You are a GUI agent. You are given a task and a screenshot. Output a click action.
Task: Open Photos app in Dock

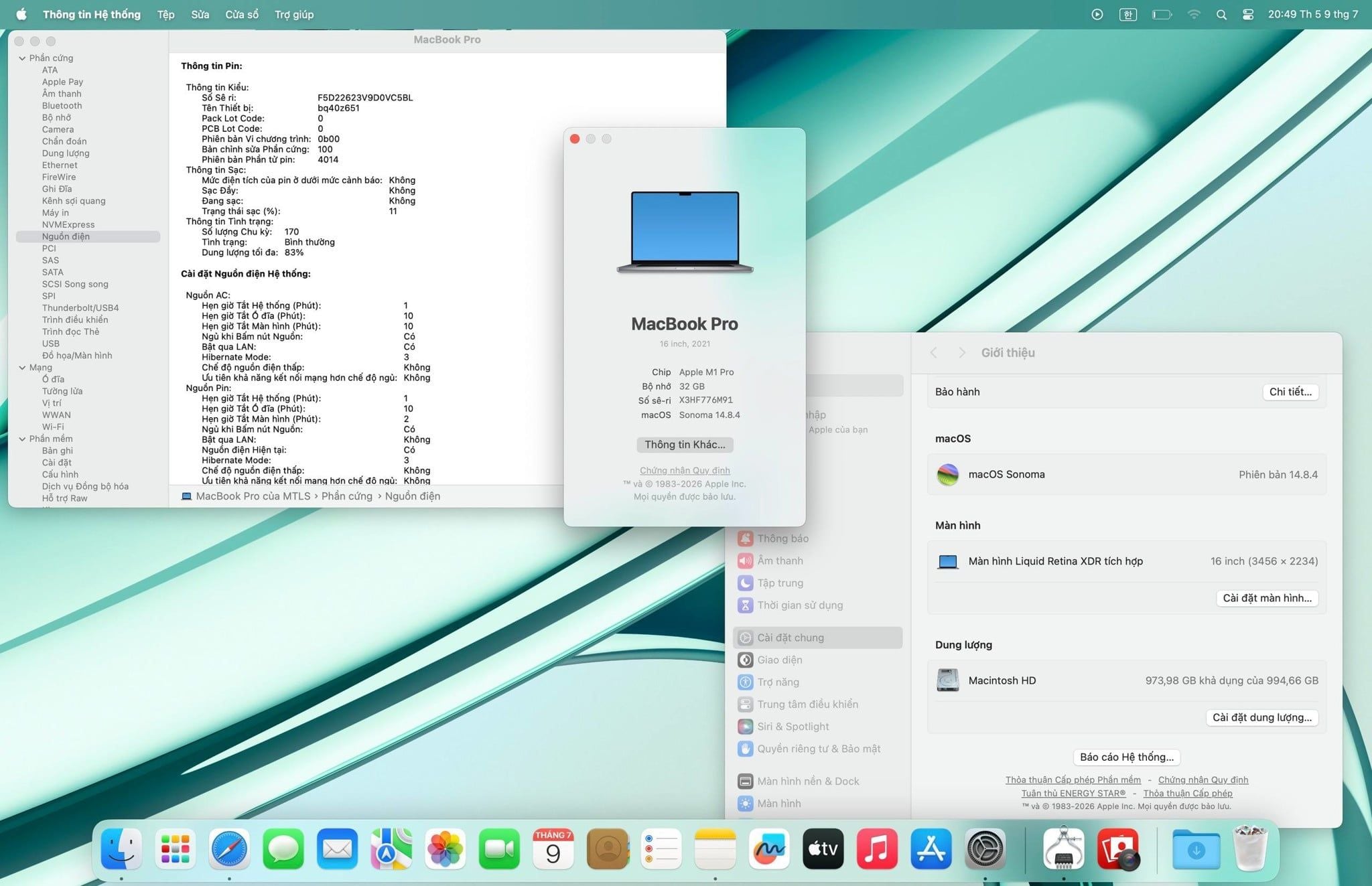[x=445, y=848]
